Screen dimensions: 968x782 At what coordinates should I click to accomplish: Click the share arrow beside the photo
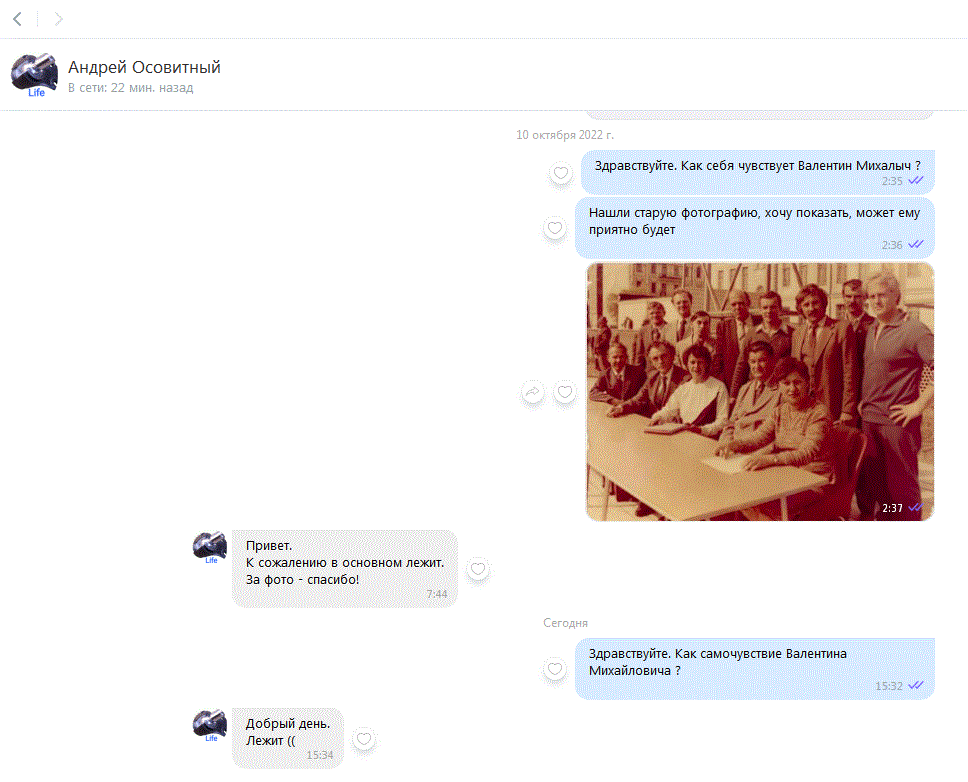[533, 392]
